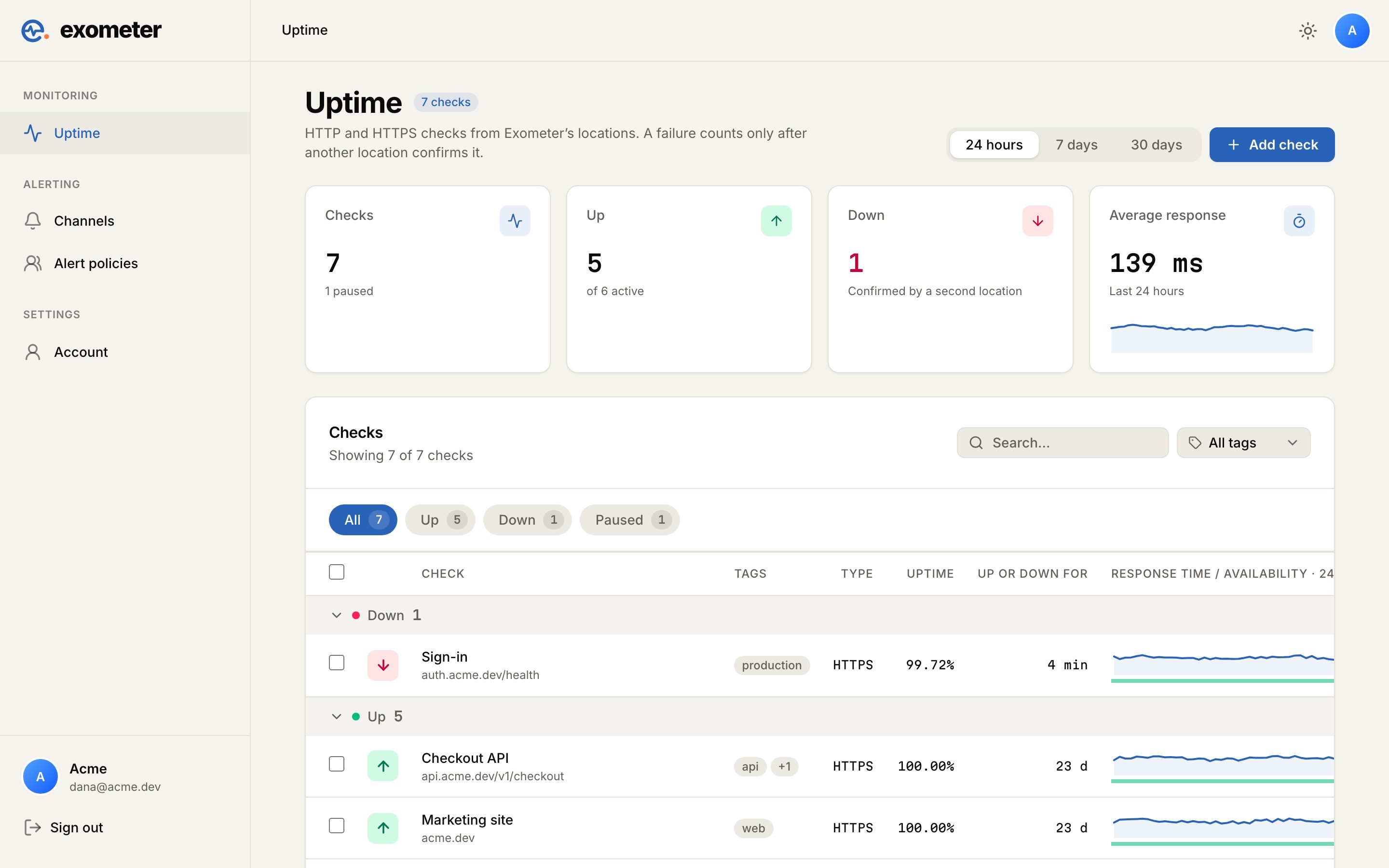Click the UP OR DOWN FOR column header

pos(1033,573)
